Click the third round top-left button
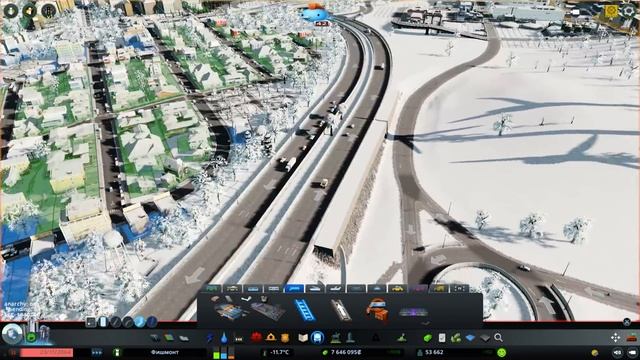Screen dimensions: 640x360 click(49, 11)
